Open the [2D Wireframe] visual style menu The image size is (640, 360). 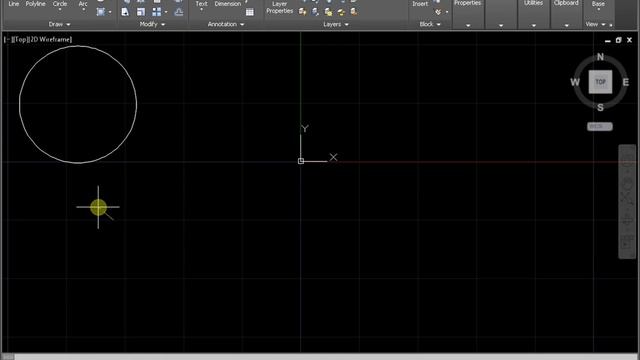pos(51,40)
